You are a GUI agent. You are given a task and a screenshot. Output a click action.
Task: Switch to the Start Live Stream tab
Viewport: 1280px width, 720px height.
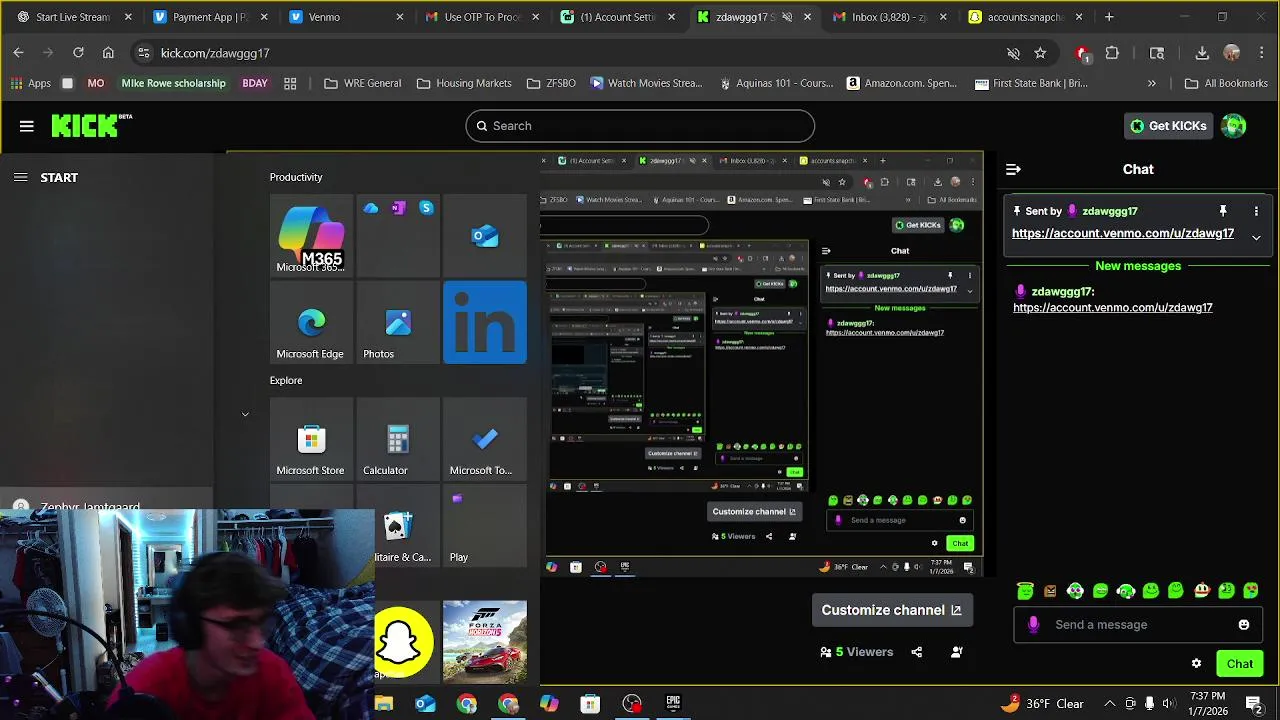(x=73, y=17)
